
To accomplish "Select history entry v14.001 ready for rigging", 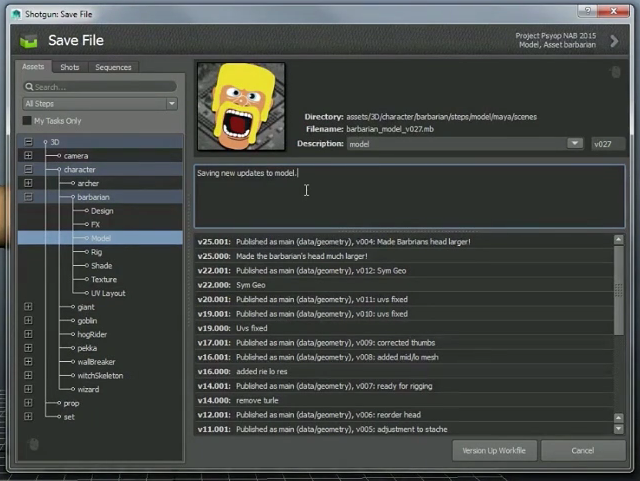I will coord(404,386).
